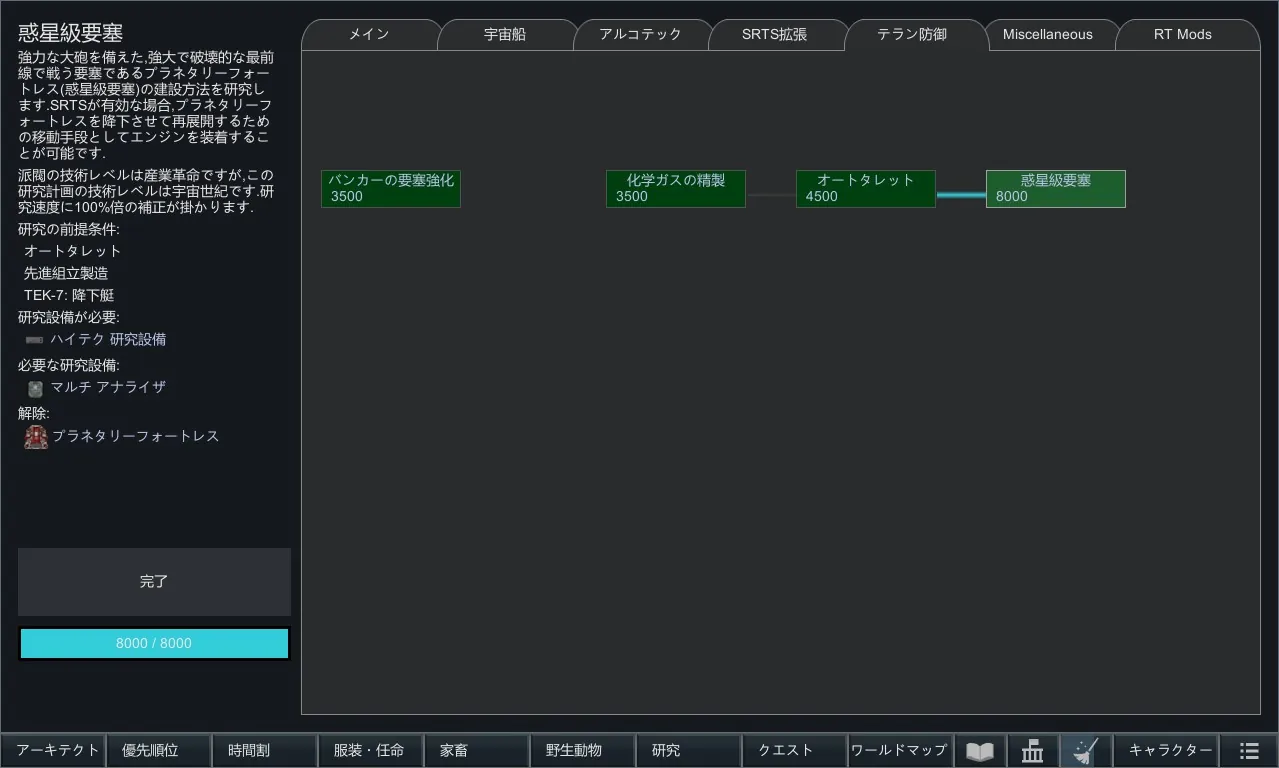Click the 完了 button
The height and width of the screenshot is (768, 1279).
pos(154,582)
